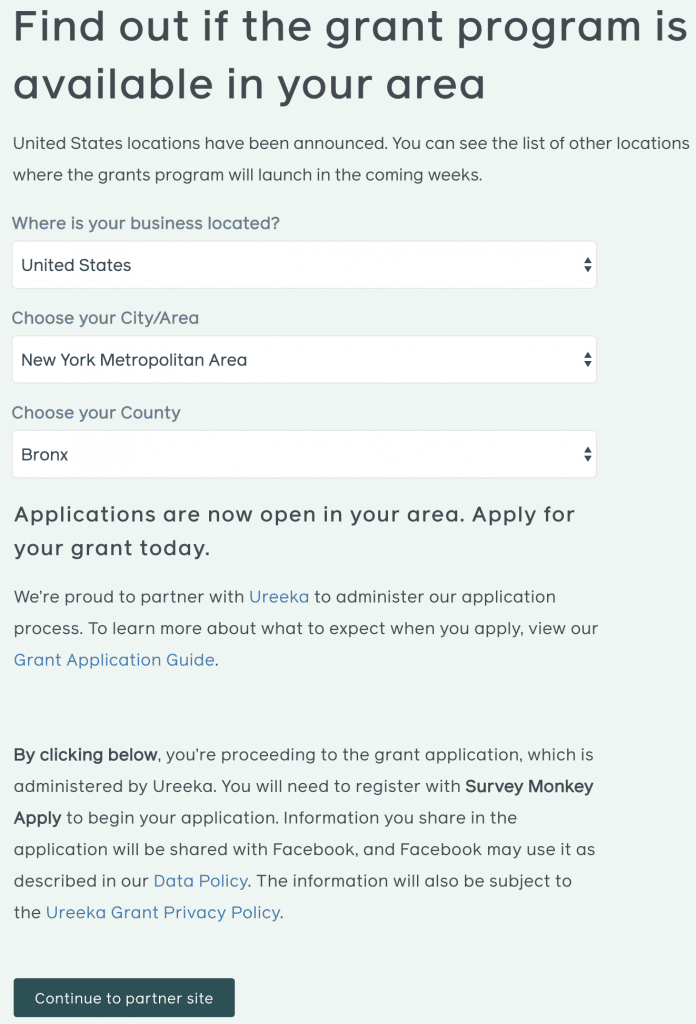Click the arrows icon on business location selector
Screen dimensions: 696x1024
pos(588,265)
